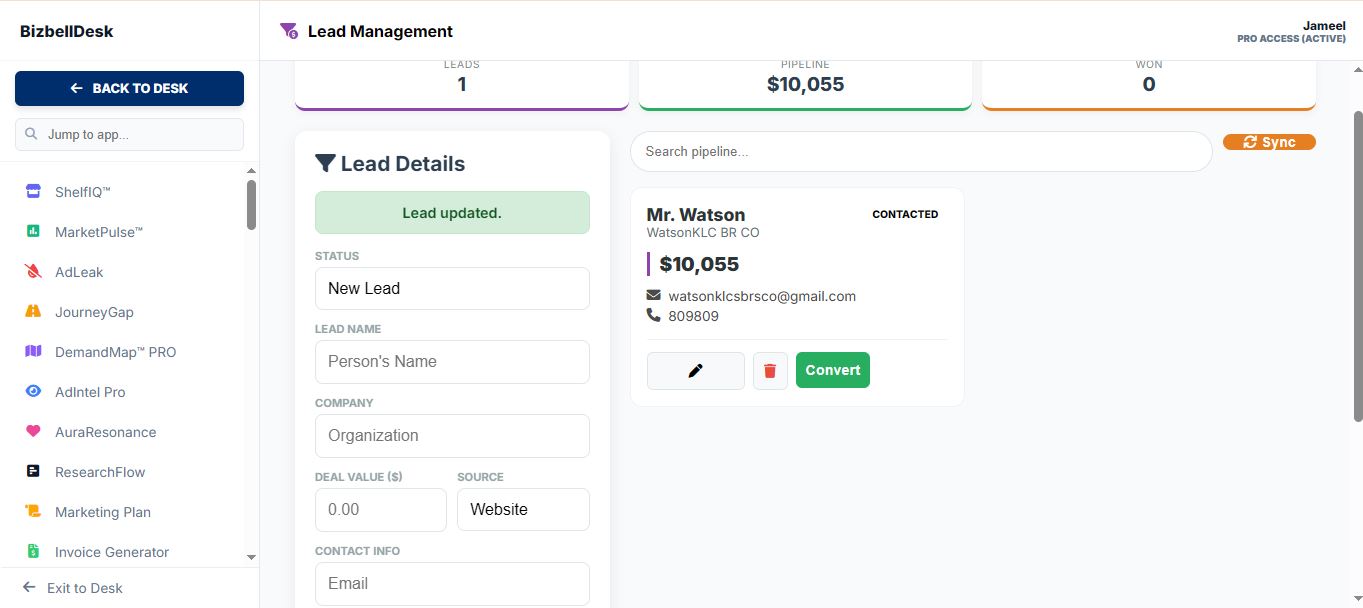Edit Mr. Watson using the pencil icon
The height and width of the screenshot is (608, 1363).
pos(695,369)
